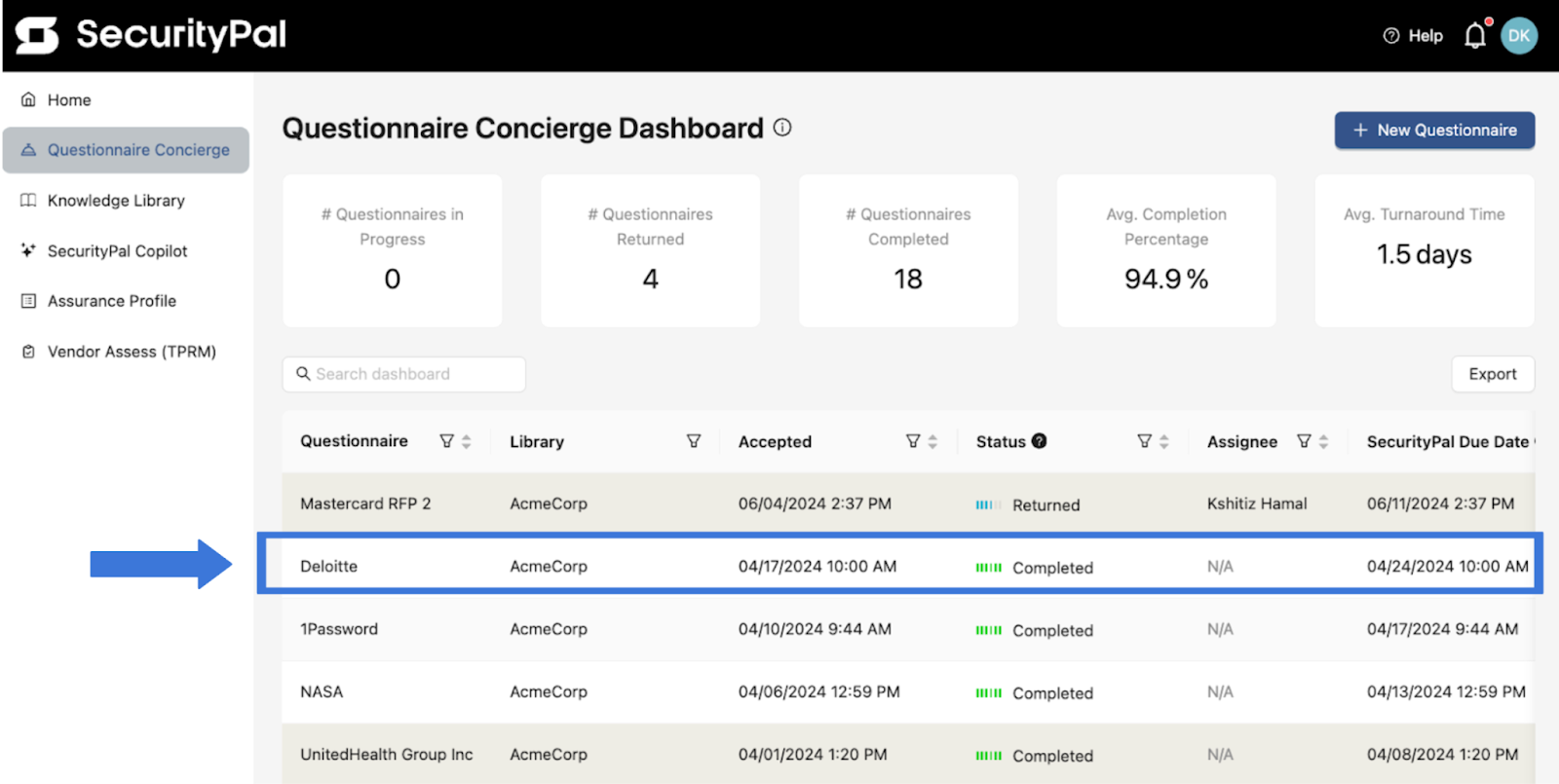Click Kshitiz Hamal assignee cell
The image size is (1559, 784).
1257,504
